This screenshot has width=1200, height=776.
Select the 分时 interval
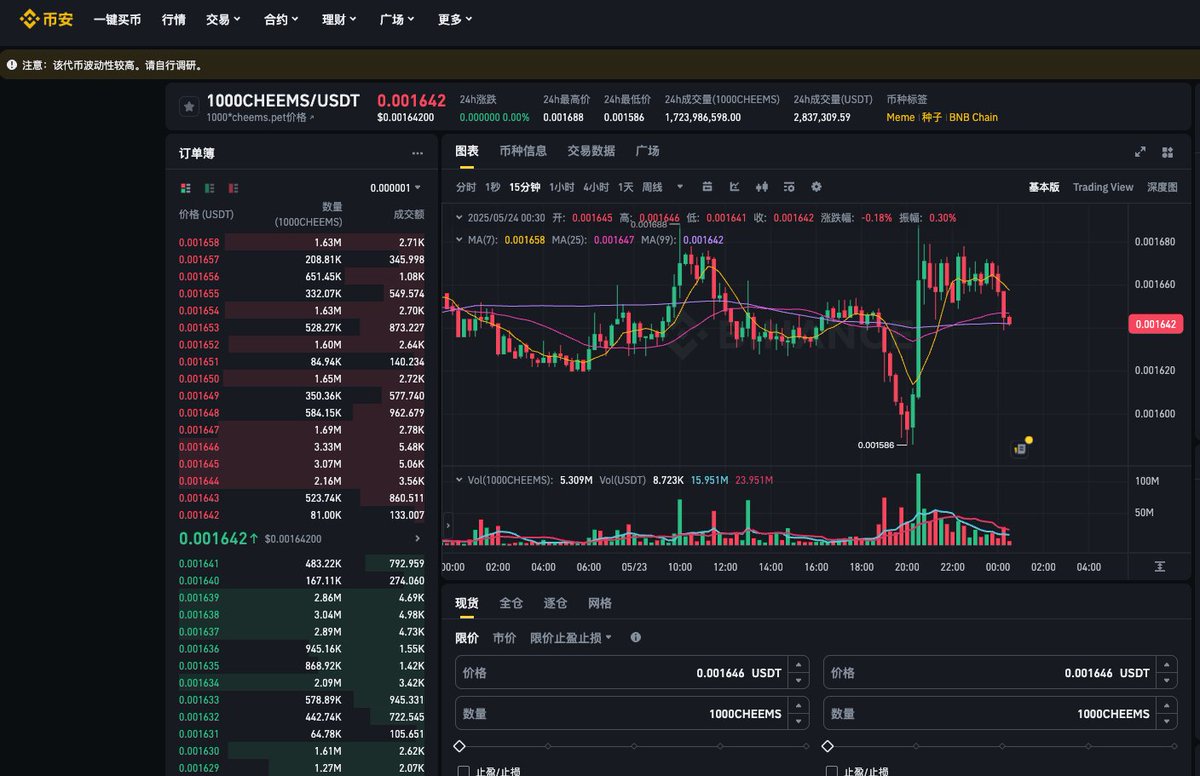coord(466,187)
